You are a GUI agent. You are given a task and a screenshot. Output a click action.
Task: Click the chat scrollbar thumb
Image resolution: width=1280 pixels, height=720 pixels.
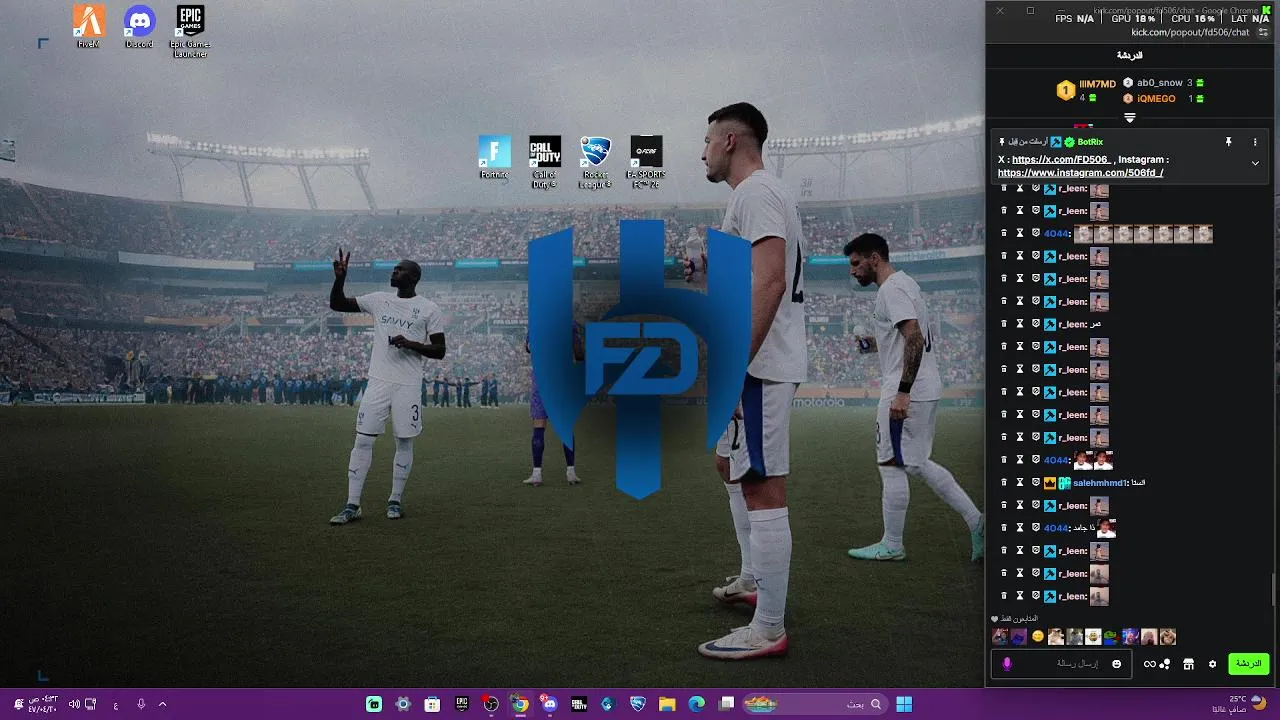[1274, 590]
